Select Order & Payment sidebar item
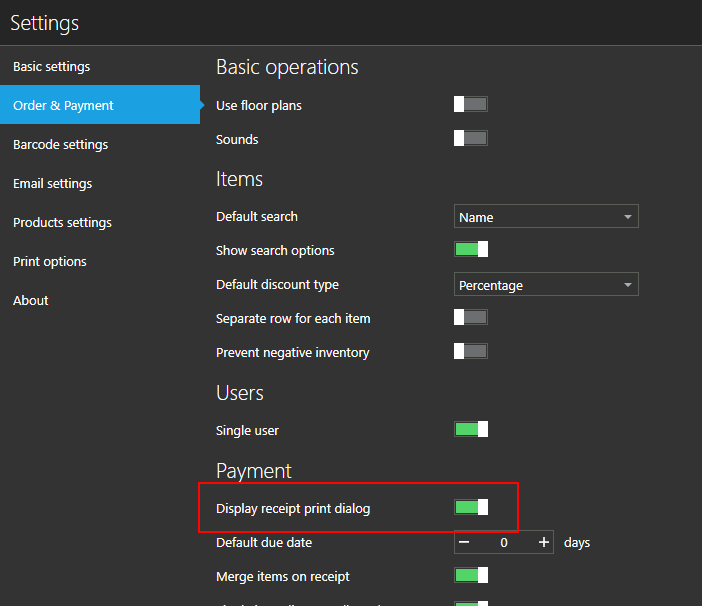The height and width of the screenshot is (606, 702). pos(64,106)
